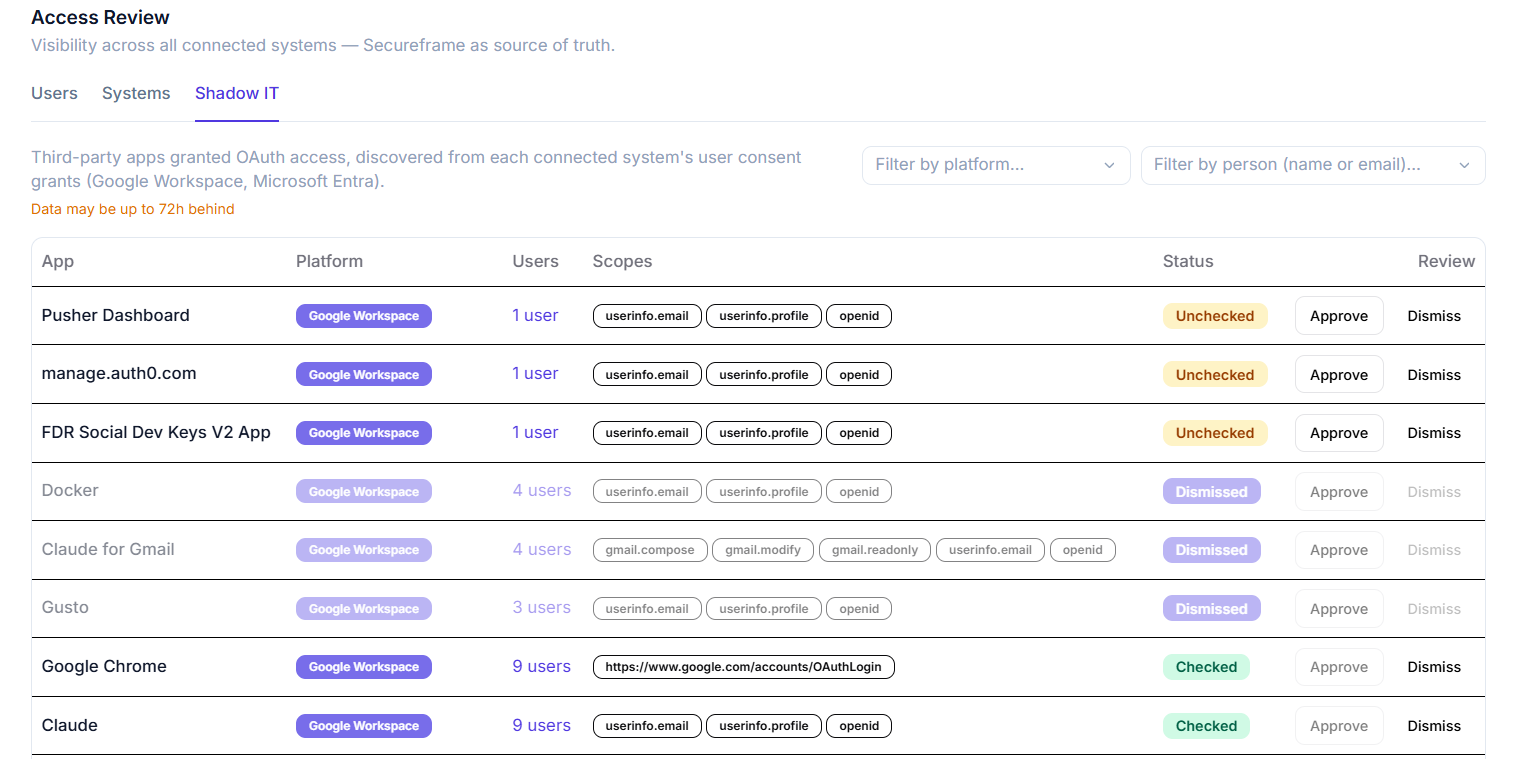
Task: Open the Filter by person dropdown
Action: tap(1313, 165)
